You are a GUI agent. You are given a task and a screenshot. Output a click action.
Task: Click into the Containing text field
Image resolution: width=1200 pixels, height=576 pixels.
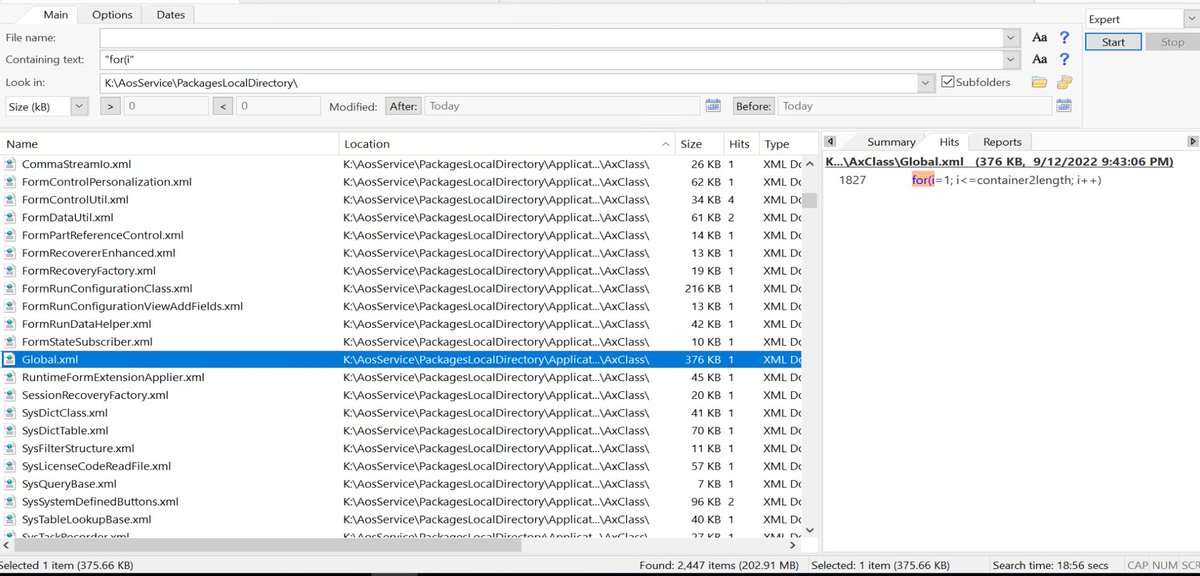click(550, 60)
